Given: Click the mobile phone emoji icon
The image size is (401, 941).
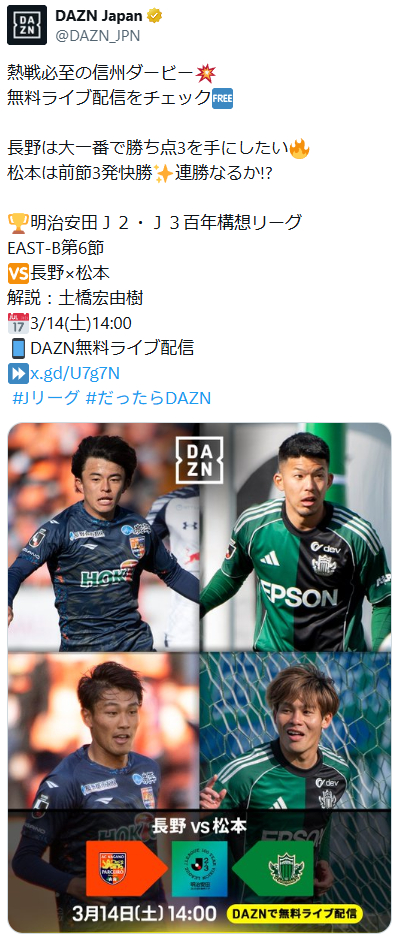Looking at the screenshot, I should pos(17,348).
